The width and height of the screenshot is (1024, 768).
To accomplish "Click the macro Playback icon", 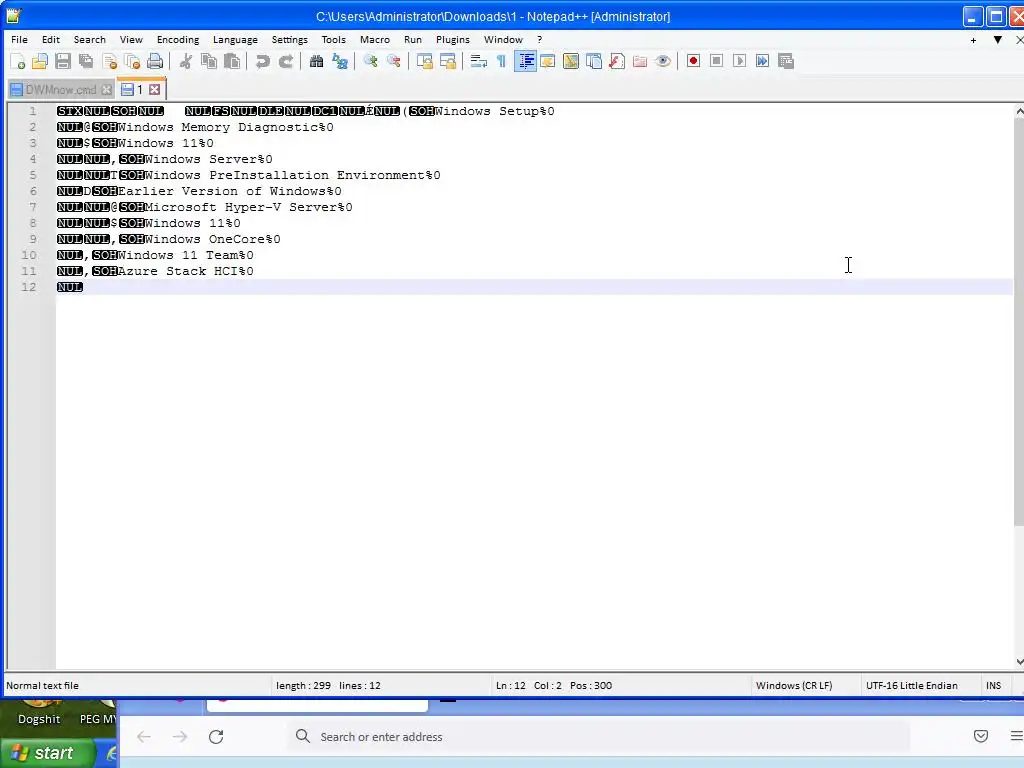I will tap(739, 61).
